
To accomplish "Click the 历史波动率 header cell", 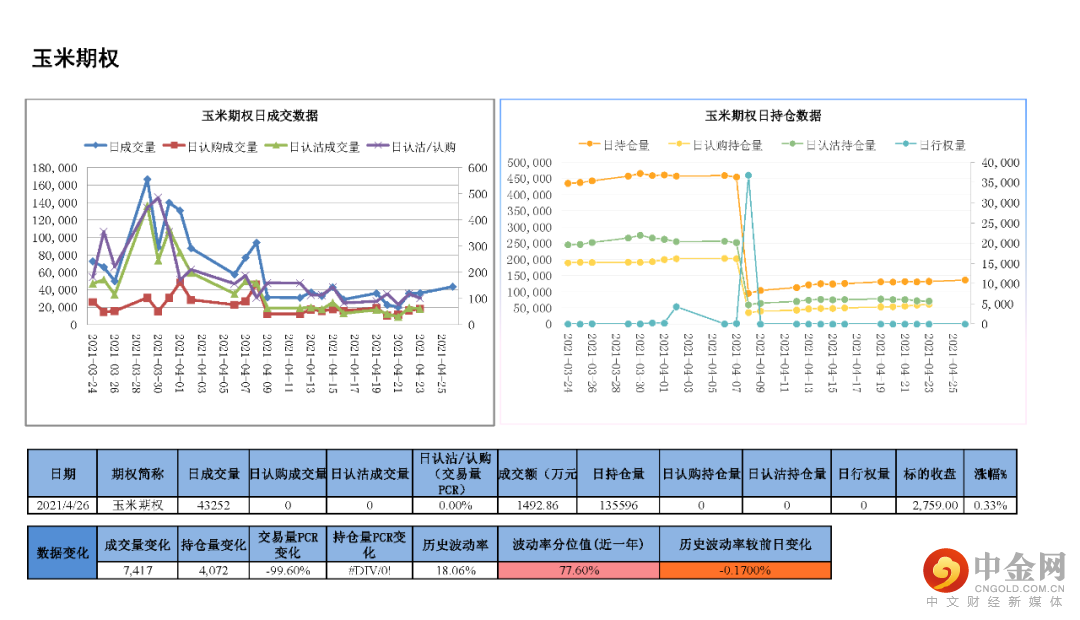I will [455, 545].
